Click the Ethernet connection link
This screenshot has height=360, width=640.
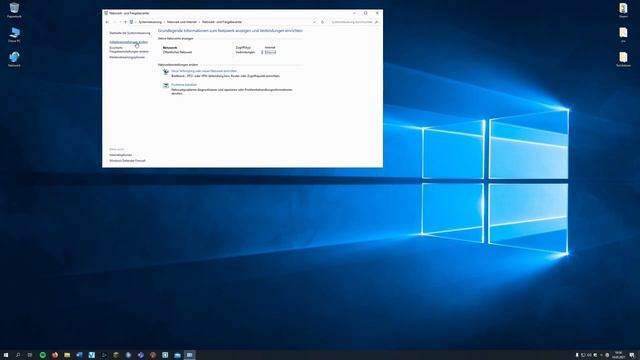(270, 52)
